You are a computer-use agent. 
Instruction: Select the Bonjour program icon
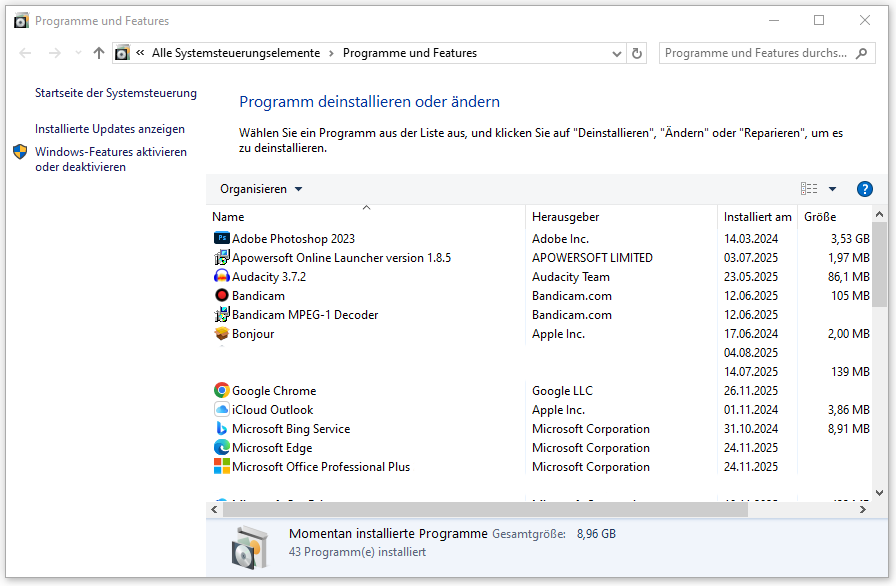pos(221,333)
